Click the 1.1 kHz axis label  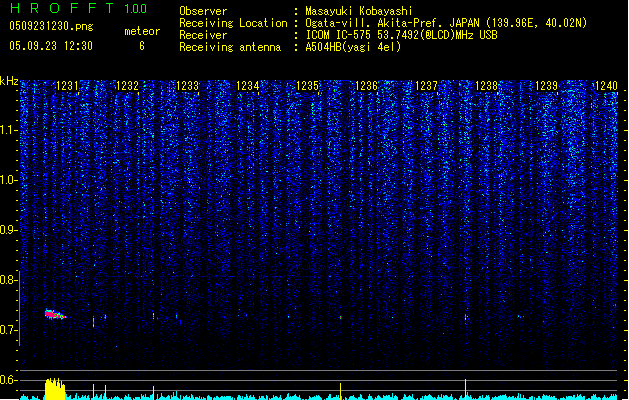pos(8,130)
